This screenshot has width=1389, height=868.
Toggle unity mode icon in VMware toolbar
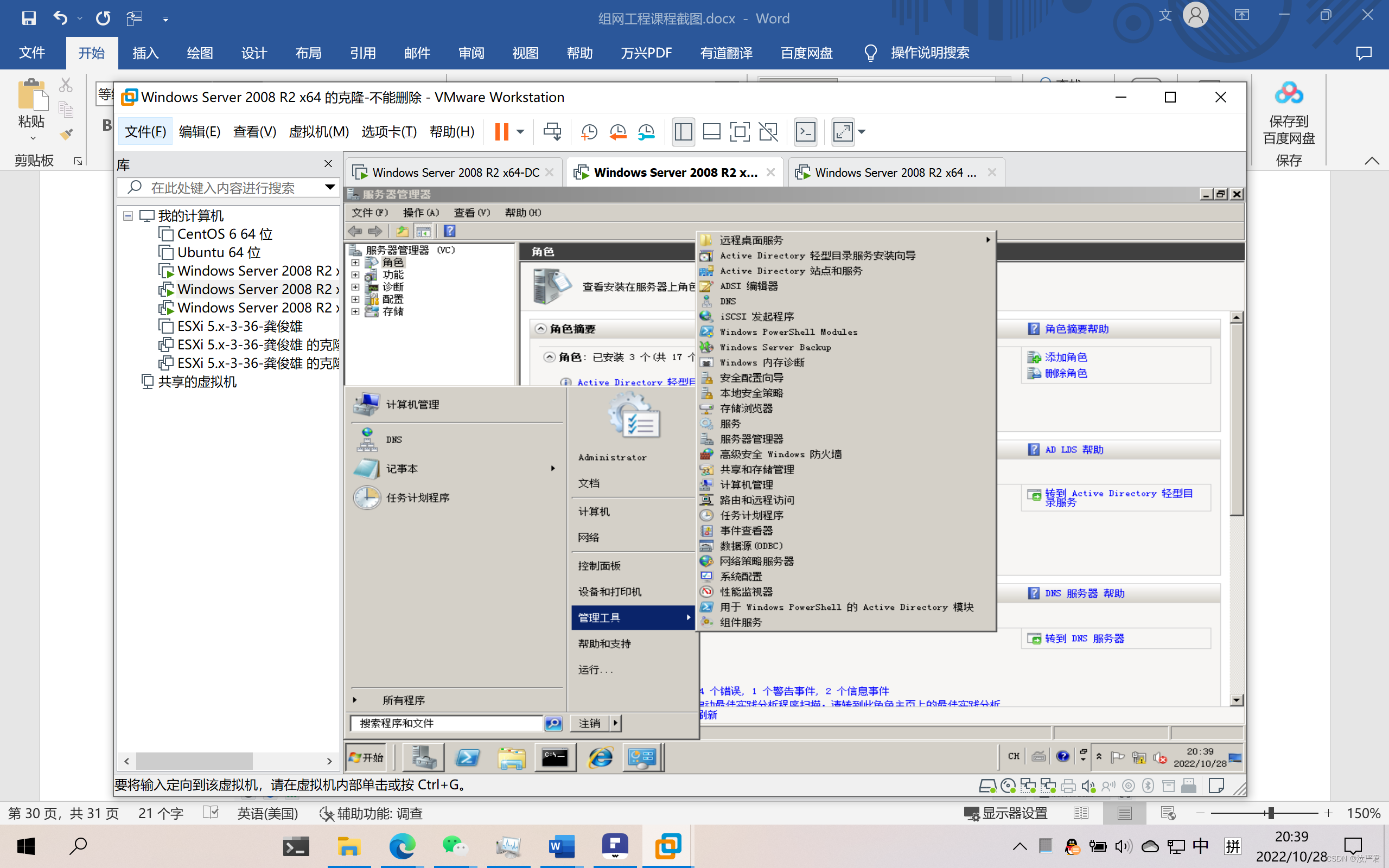coord(768,132)
